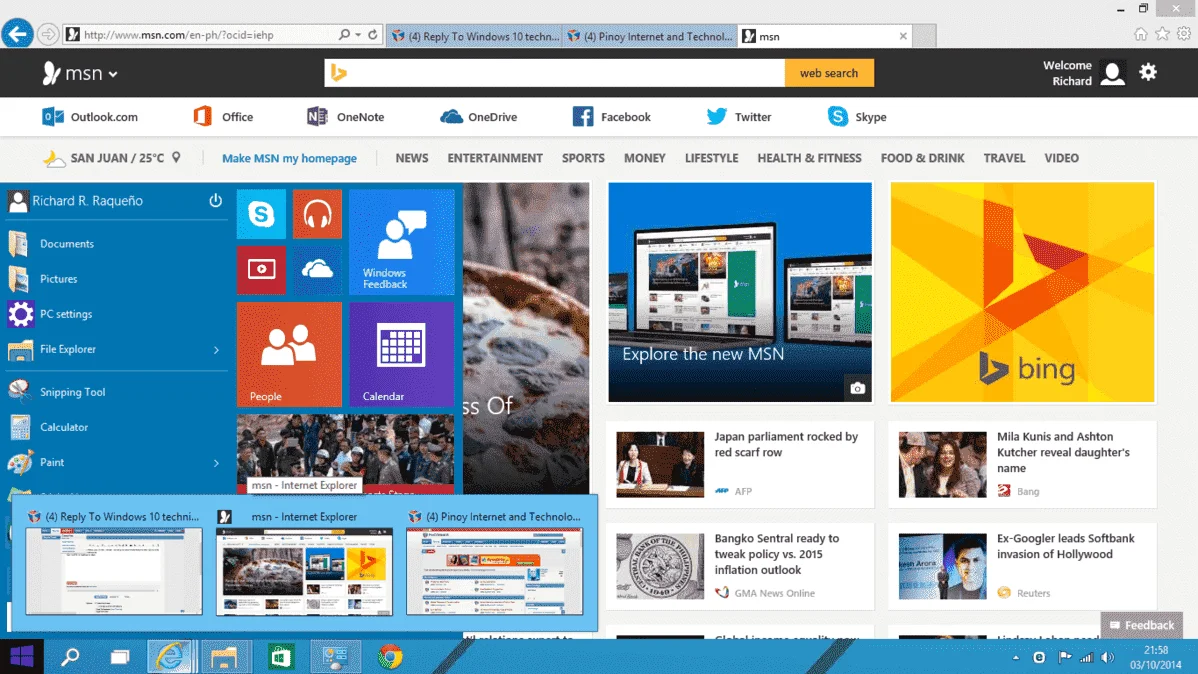Viewport: 1198px width, 674px height.
Task: Click the Chrome taskbar icon
Action: 390,656
